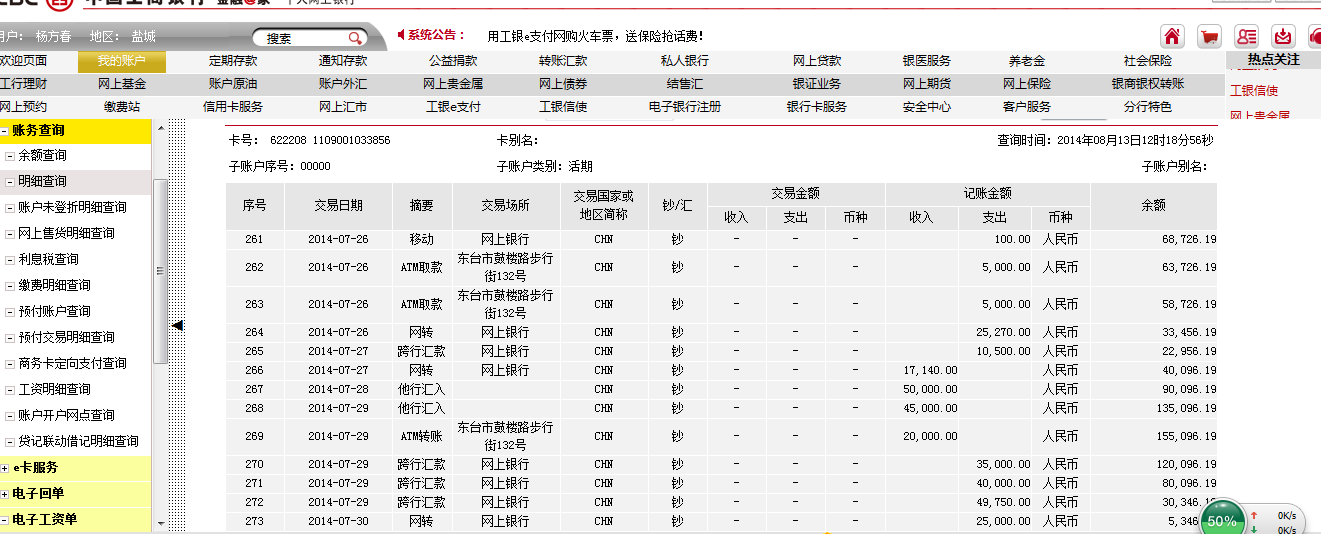Open the 网上保险 menu
1321x534 pixels.
1027,84
